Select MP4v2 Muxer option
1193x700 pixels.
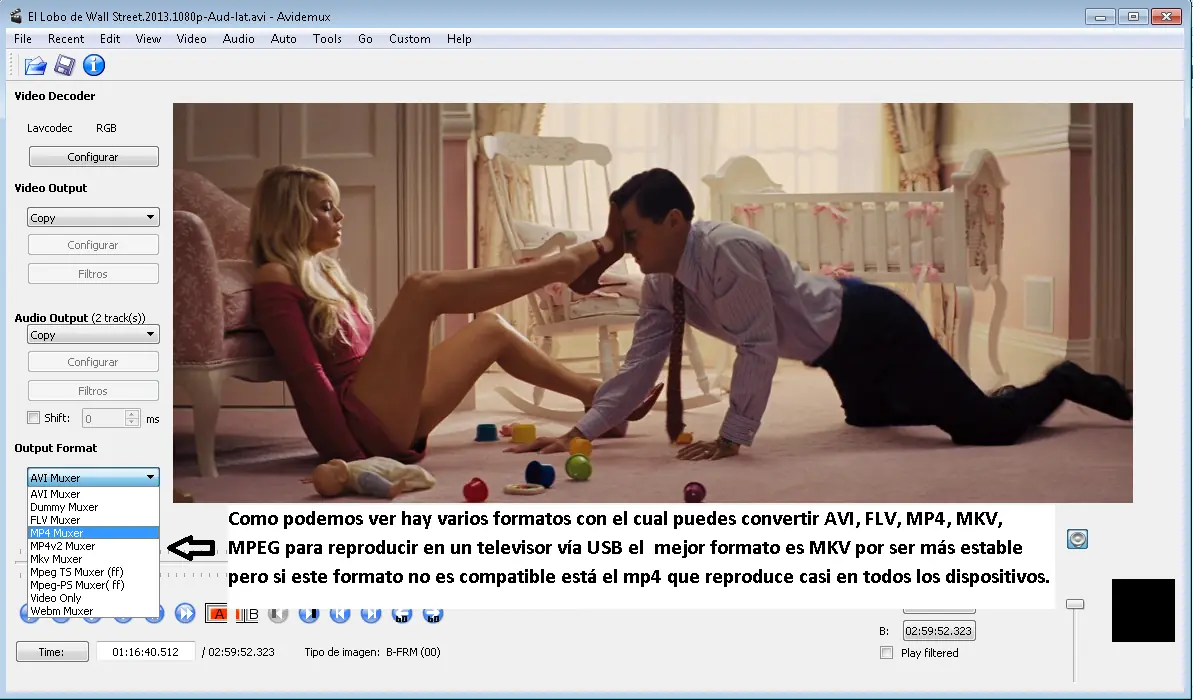pos(93,546)
